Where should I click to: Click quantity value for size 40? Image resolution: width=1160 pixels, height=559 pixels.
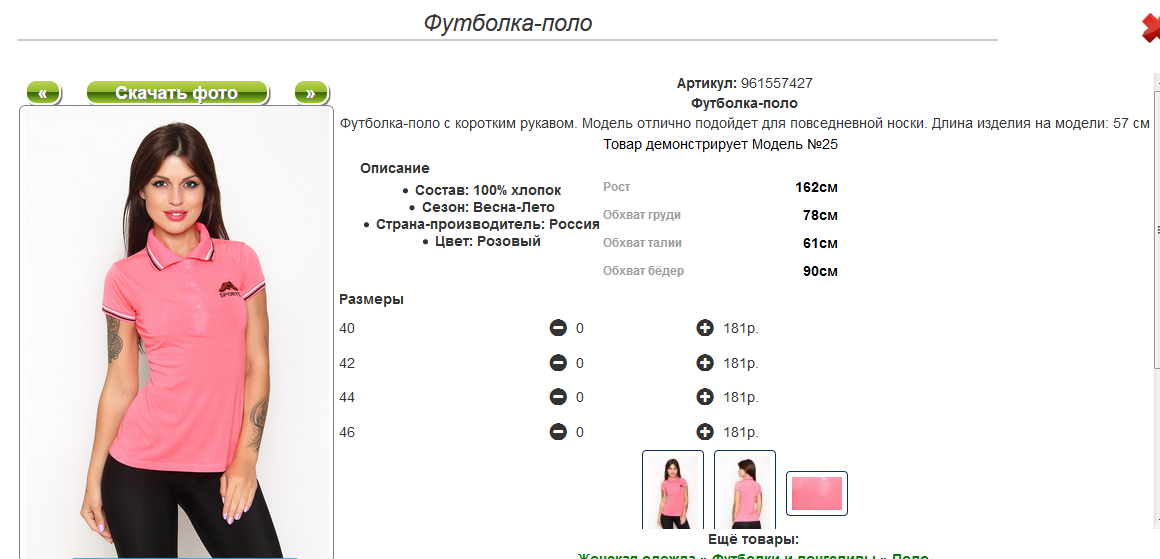[x=580, y=328]
